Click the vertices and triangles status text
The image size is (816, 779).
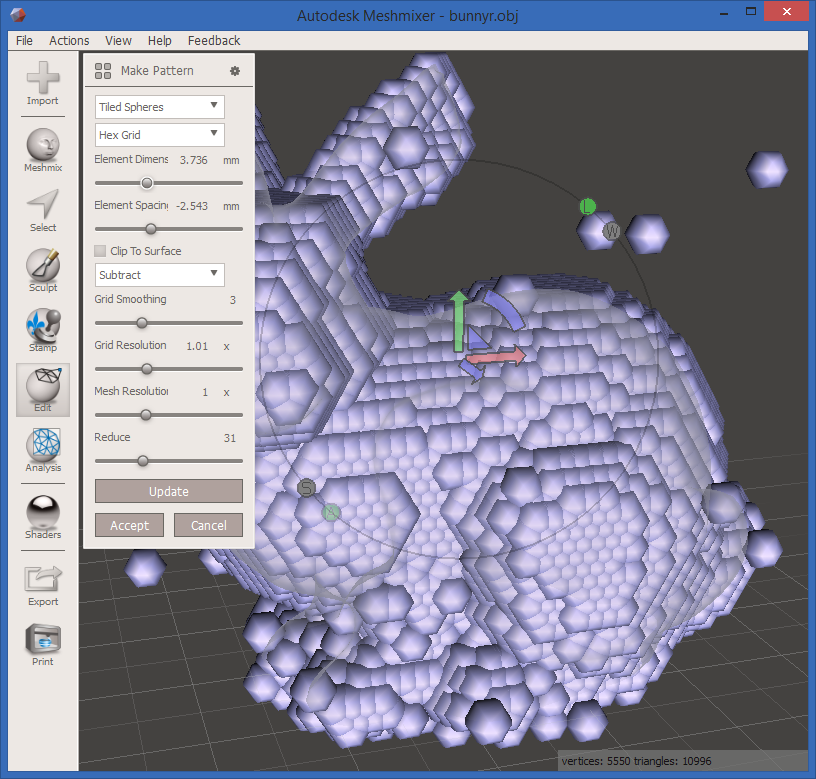[636, 761]
